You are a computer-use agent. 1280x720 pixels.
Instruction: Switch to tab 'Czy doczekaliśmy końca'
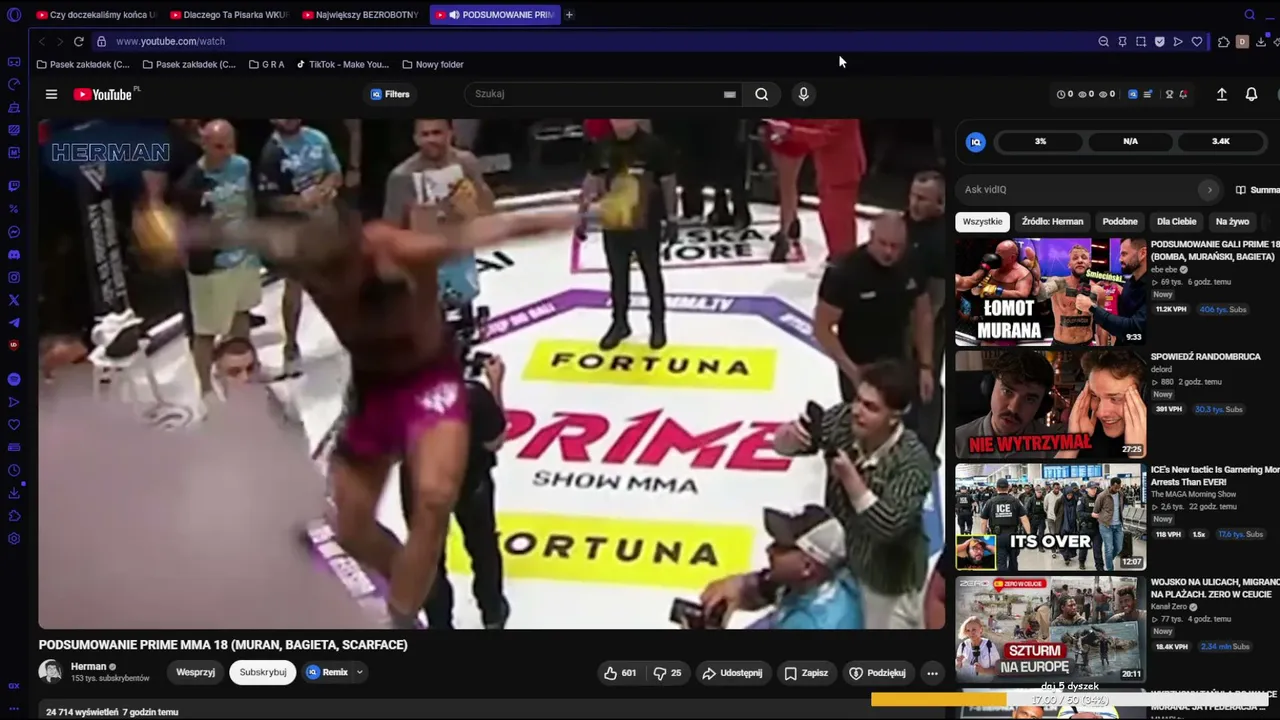(96, 15)
